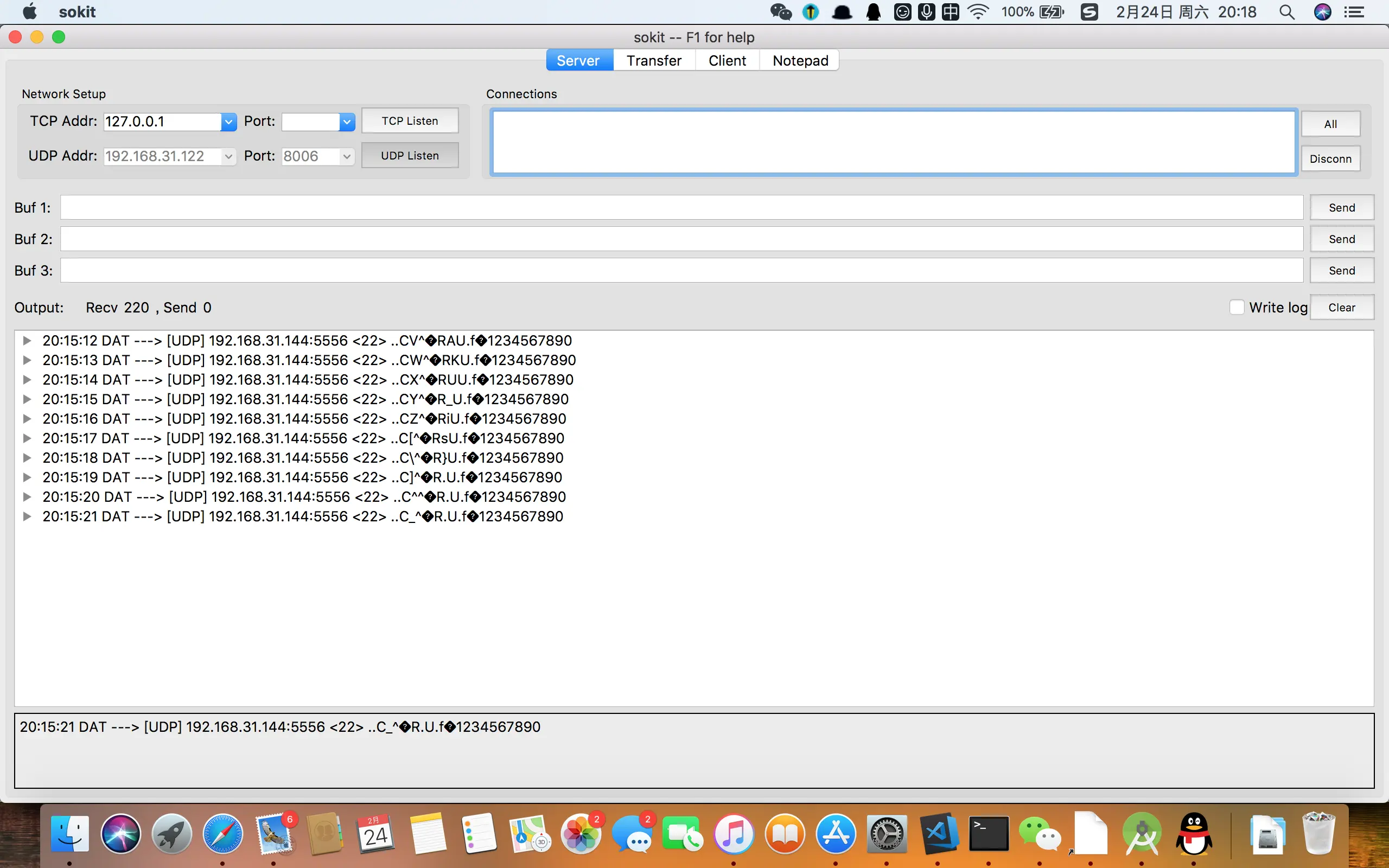
Task: Click the QQ penguin Dock icon
Action: click(x=1194, y=834)
